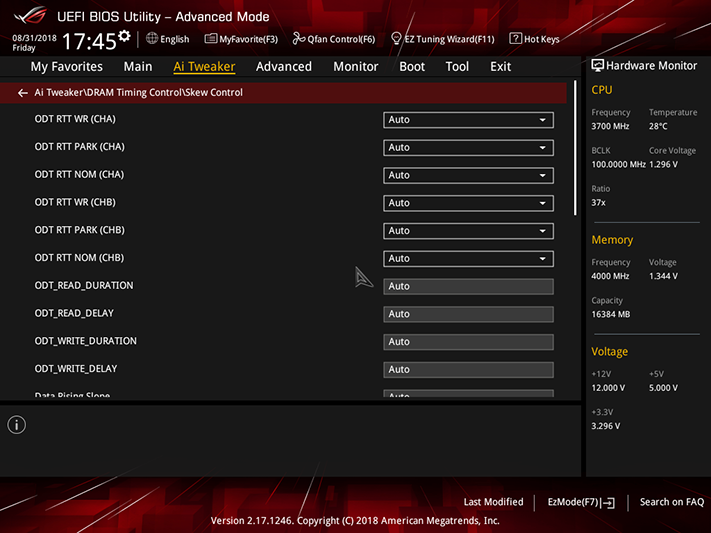Open time settings gear icon beside clock
Image resolution: width=711 pixels, height=533 pixels.
pyautogui.click(x=124, y=36)
